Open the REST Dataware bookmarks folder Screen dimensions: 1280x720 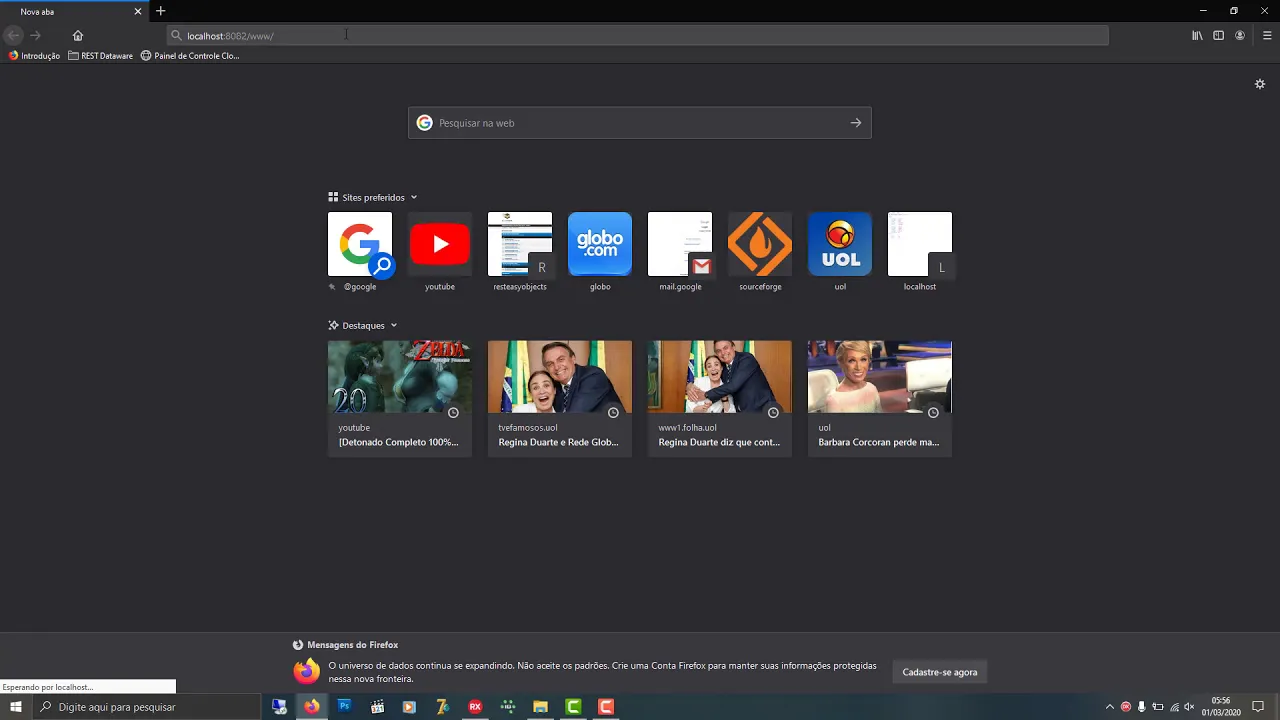(100, 56)
